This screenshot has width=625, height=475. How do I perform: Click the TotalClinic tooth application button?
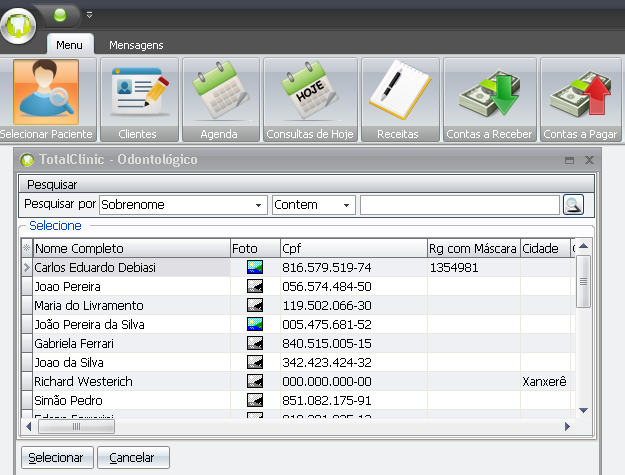click(x=18, y=27)
